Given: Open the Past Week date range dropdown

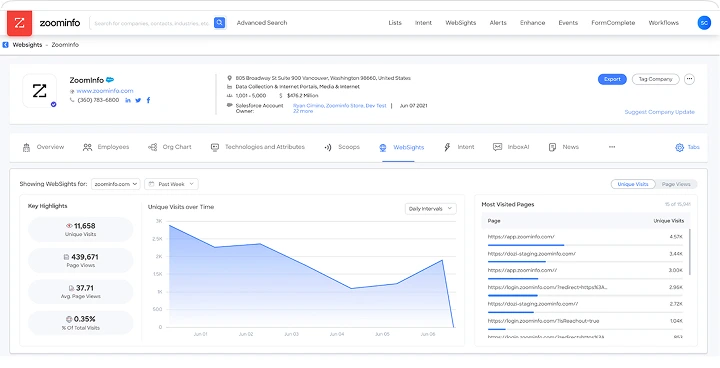Looking at the screenshot, I should pyautogui.click(x=171, y=184).
